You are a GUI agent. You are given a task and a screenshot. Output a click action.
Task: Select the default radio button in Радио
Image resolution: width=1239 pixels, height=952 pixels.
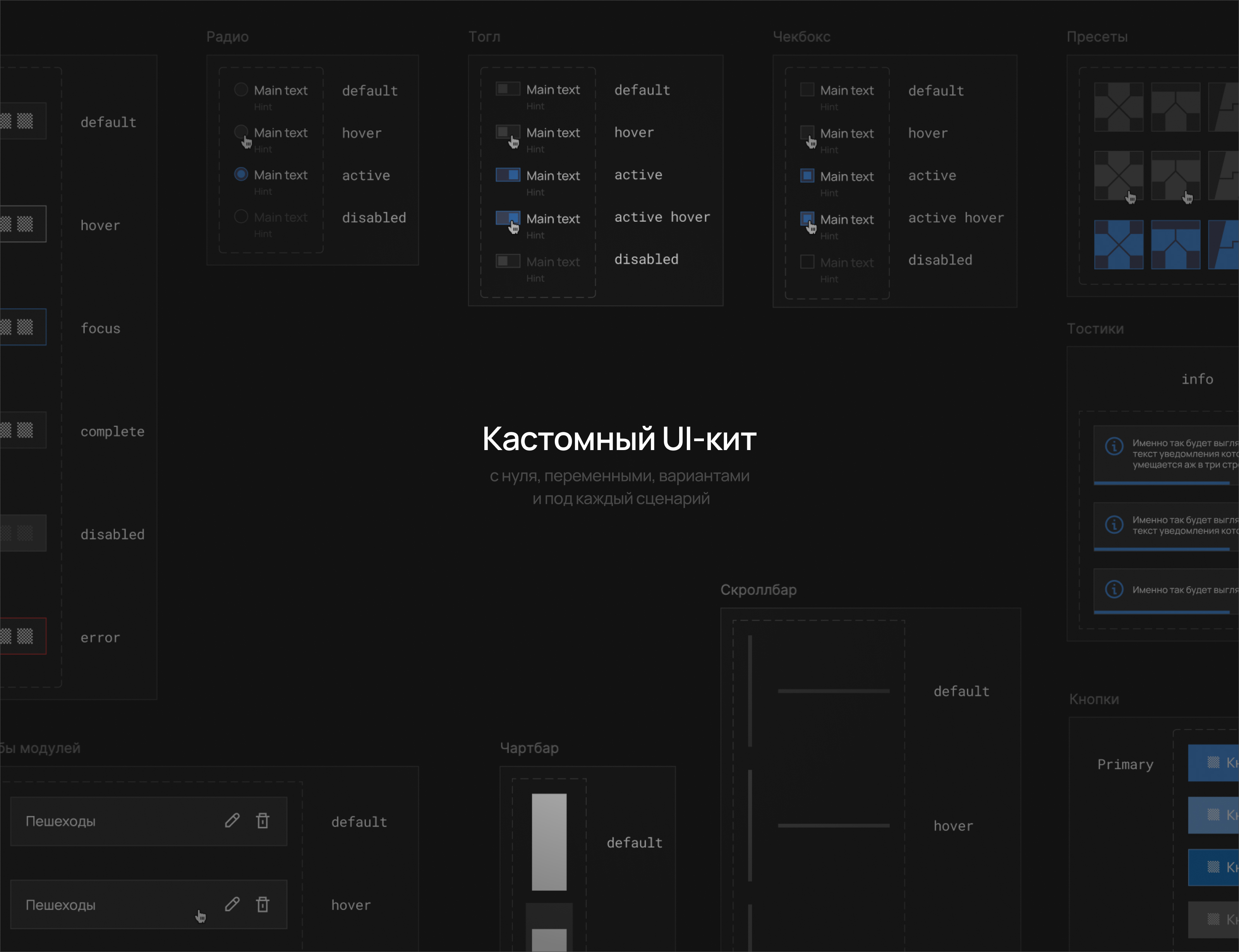tap(241, 89)
